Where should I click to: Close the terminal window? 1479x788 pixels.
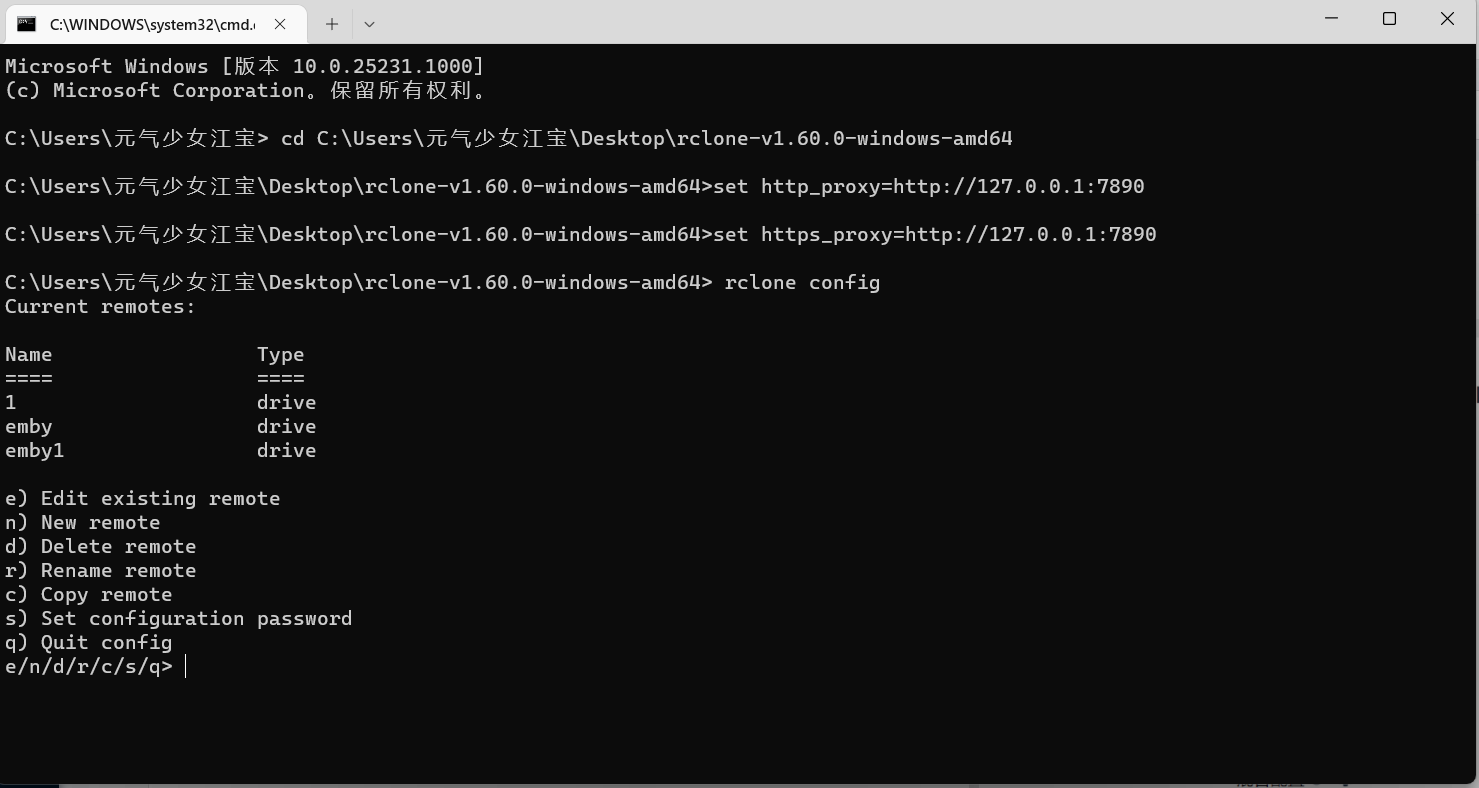click(1446, 19)
